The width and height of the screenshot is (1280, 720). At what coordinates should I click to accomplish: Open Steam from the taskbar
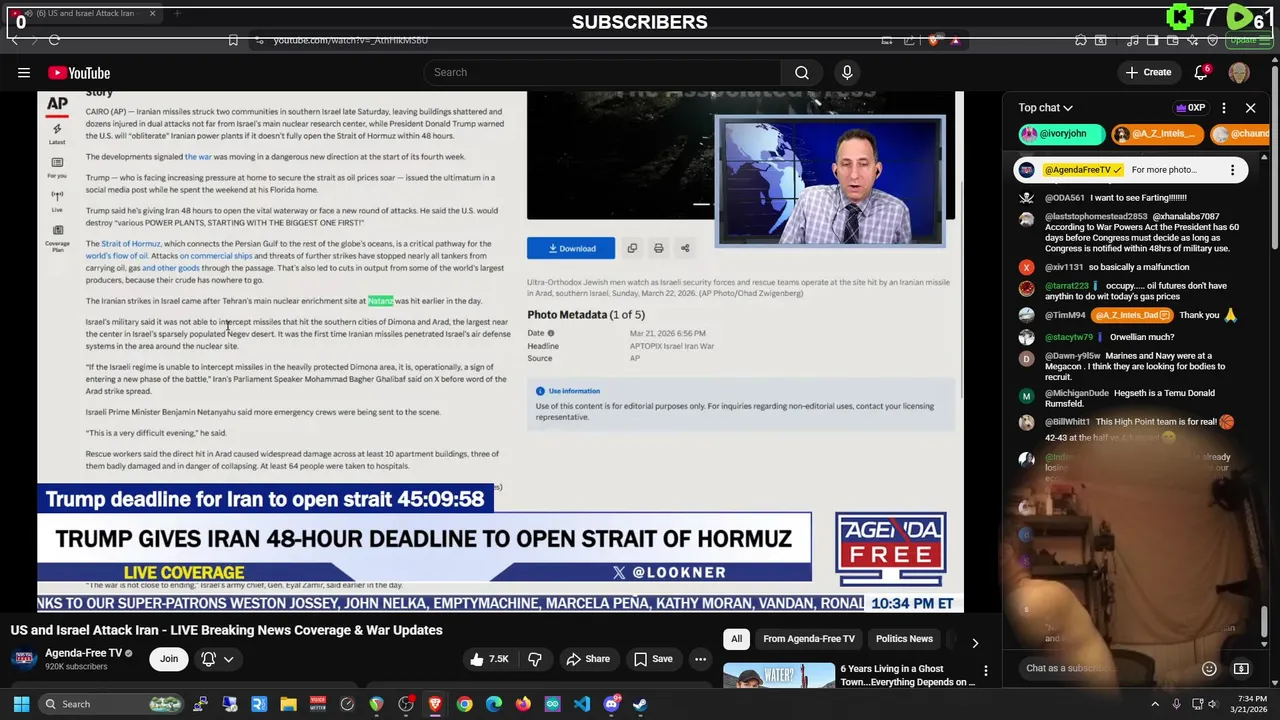[640, 704]
